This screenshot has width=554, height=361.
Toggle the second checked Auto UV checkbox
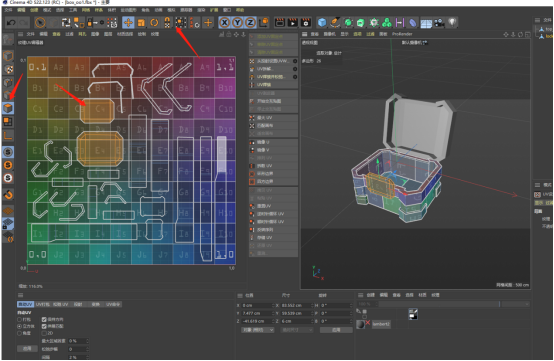click(x=44, y=326)
